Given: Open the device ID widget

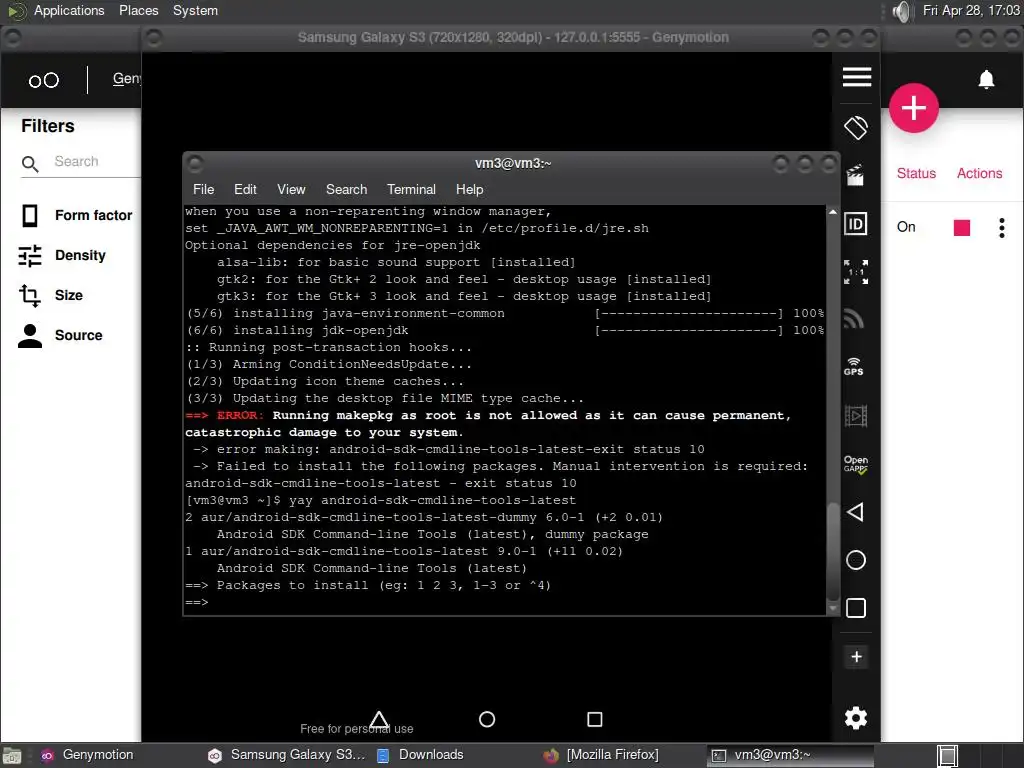Looking at the screenshot, I should [x=856, y=224].
